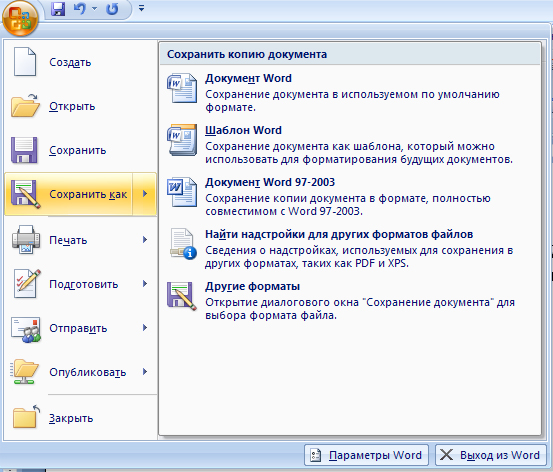
Task: Expand the Отправить submenu arrow
Action: point(145,328)
